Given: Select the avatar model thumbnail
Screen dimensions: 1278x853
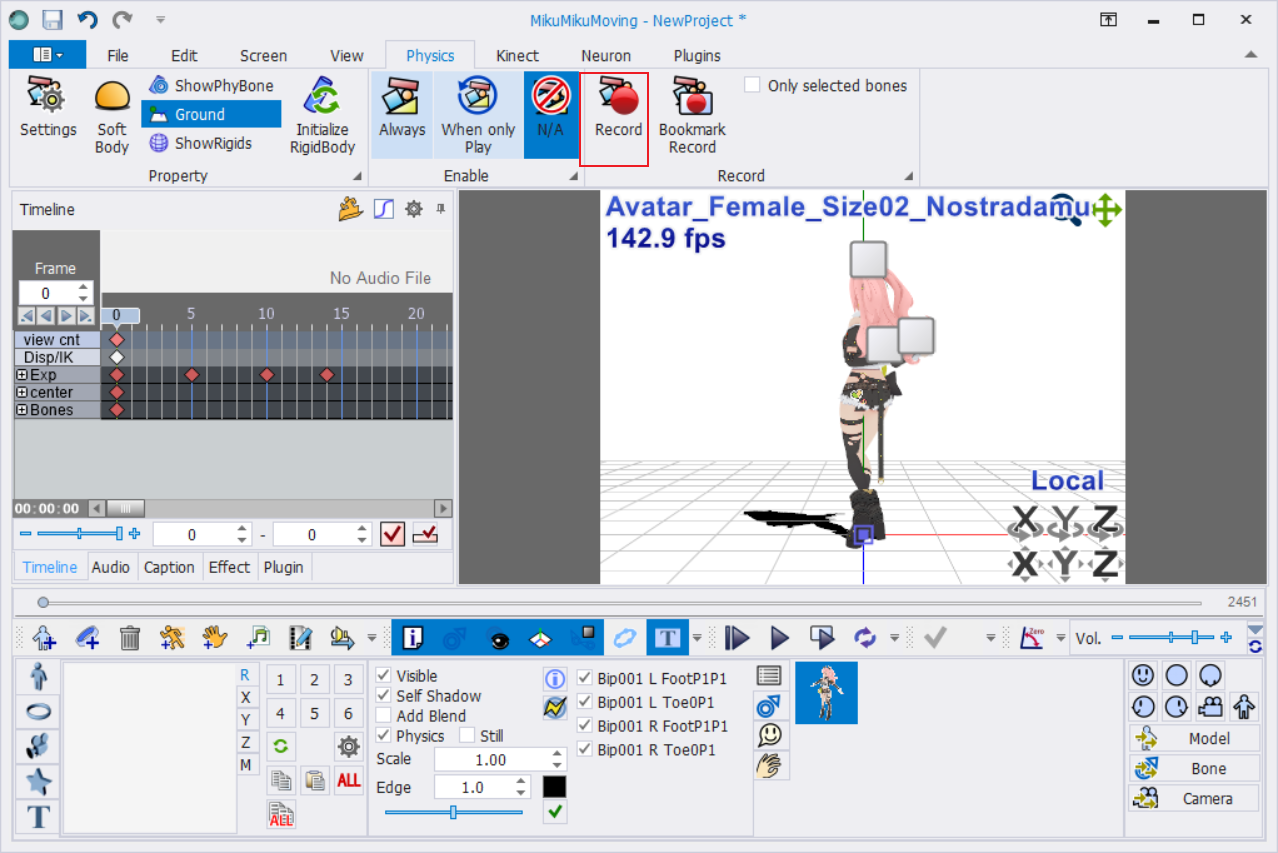Looking at the screenshot, I should click(x=826, y=693).
